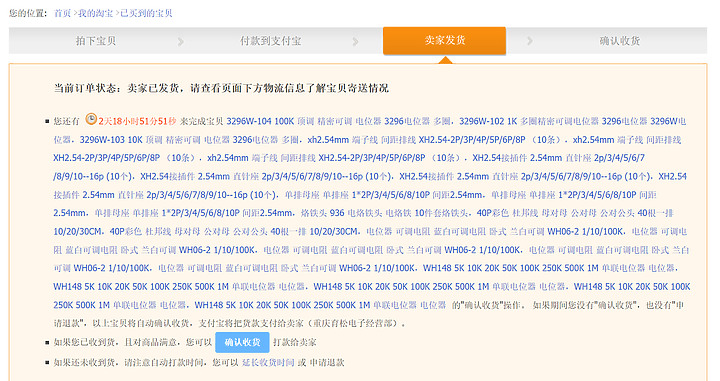Click the blue 确认收货 button
Viewport: 720px width, 381px height.
pyautogui.click(x=242, y=342)
